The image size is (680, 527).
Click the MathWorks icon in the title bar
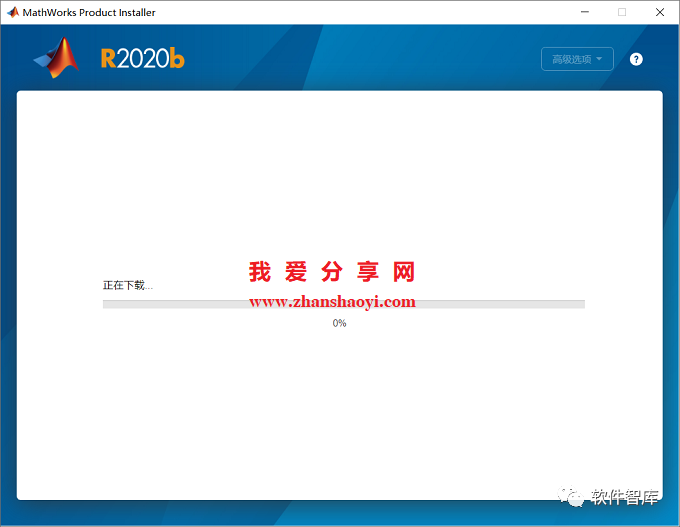pos(13,12)
